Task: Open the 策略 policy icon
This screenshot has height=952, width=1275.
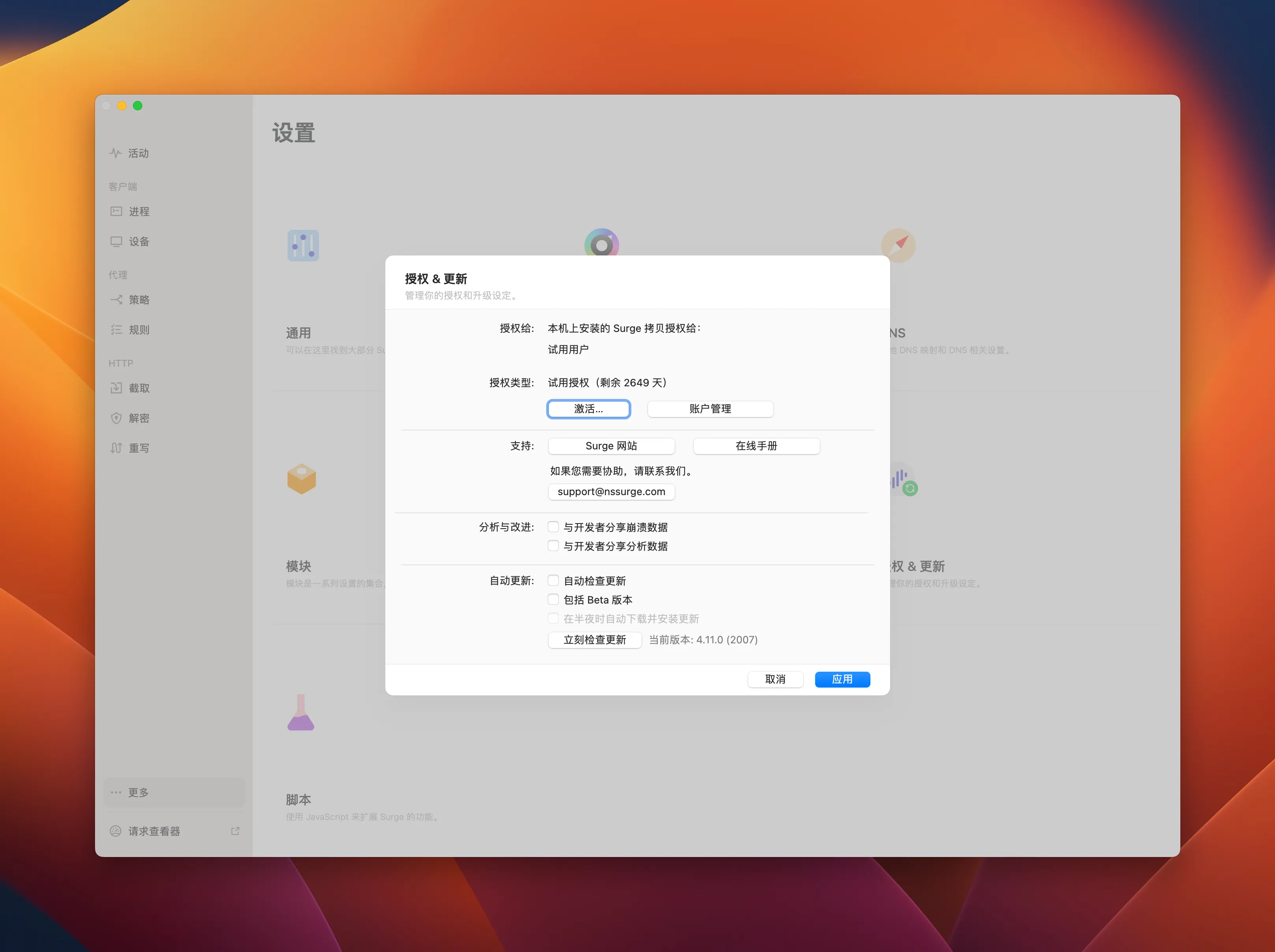Action: point(116,300)
